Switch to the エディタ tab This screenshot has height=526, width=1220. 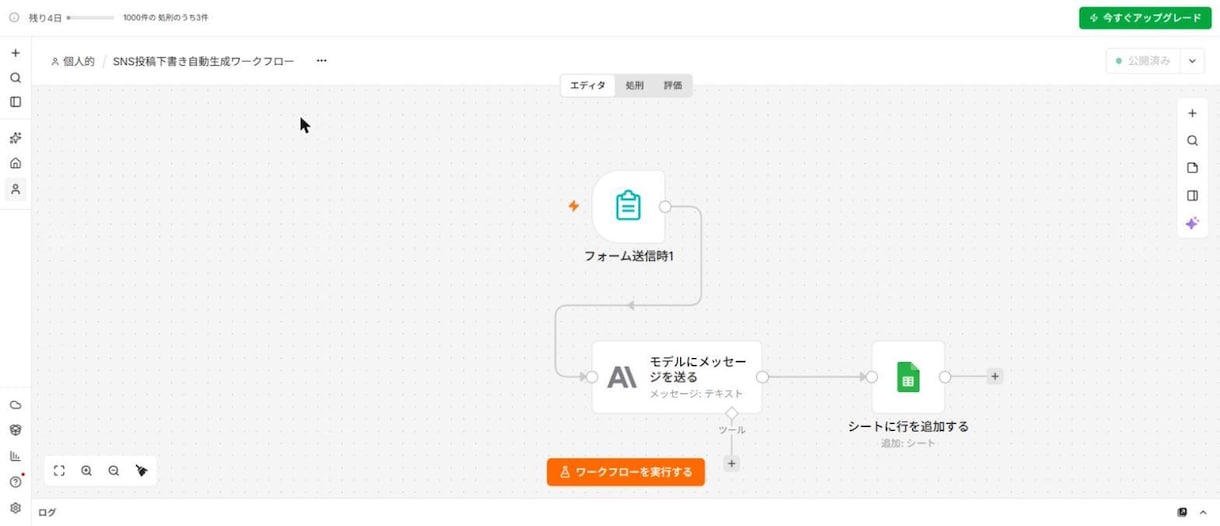tap(588, 86)
